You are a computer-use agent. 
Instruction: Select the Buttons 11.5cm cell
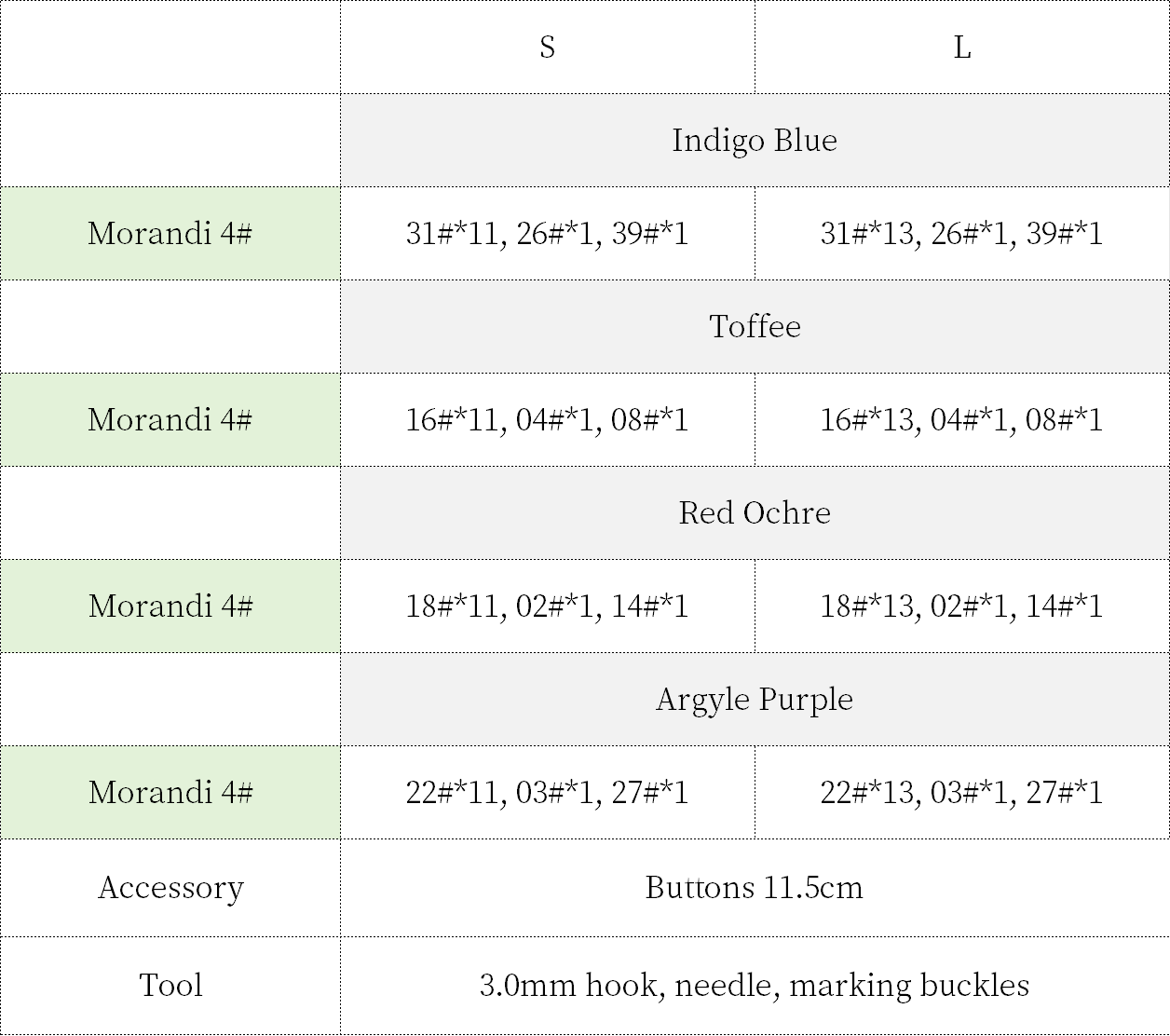coord(755,887)
